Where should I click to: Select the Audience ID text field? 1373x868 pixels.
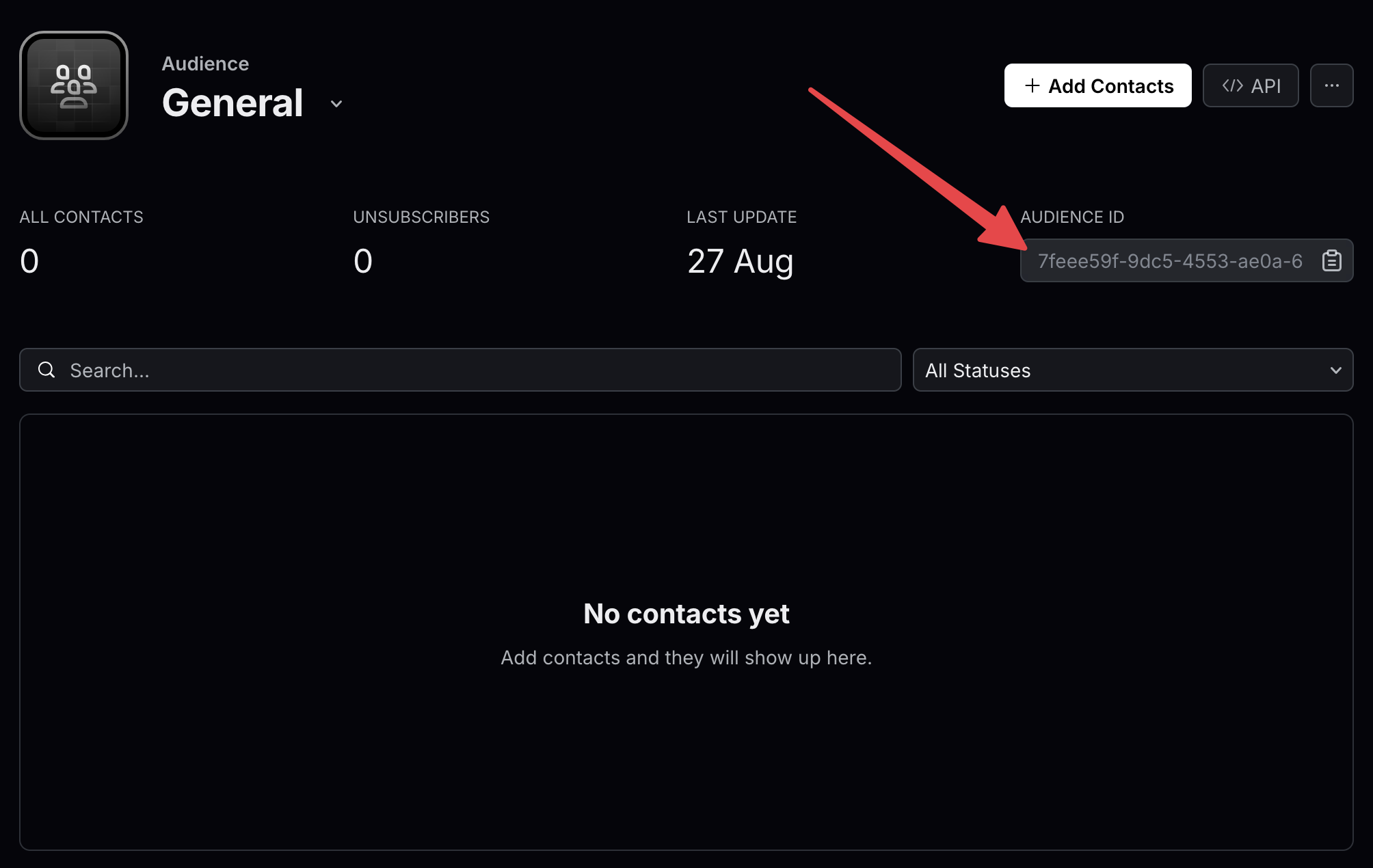(1170, 260)
